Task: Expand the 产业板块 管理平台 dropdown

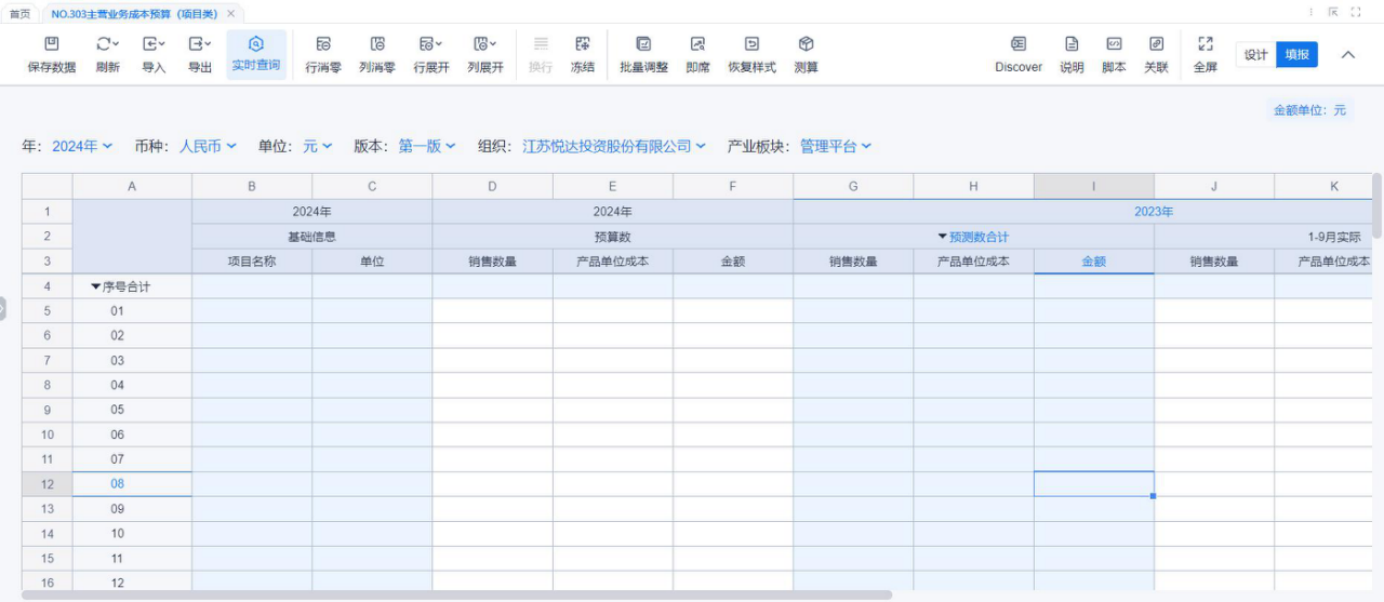Action: tap(835, 146)
